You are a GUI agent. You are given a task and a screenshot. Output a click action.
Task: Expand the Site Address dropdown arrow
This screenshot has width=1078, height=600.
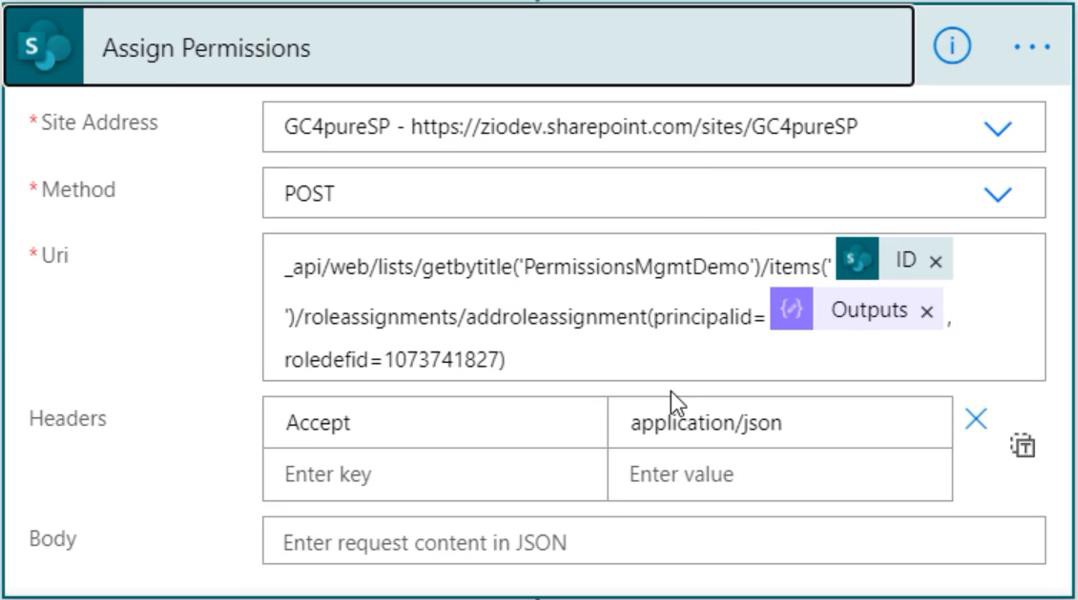click(x=998, y=129)
